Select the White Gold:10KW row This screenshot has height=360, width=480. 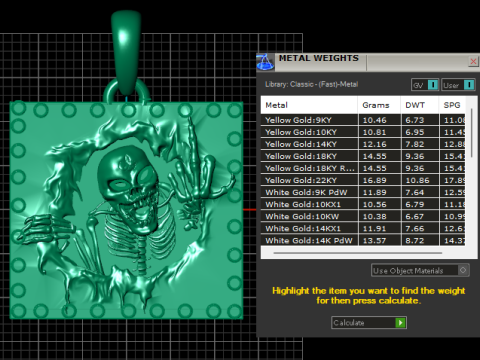coord(363,216)
